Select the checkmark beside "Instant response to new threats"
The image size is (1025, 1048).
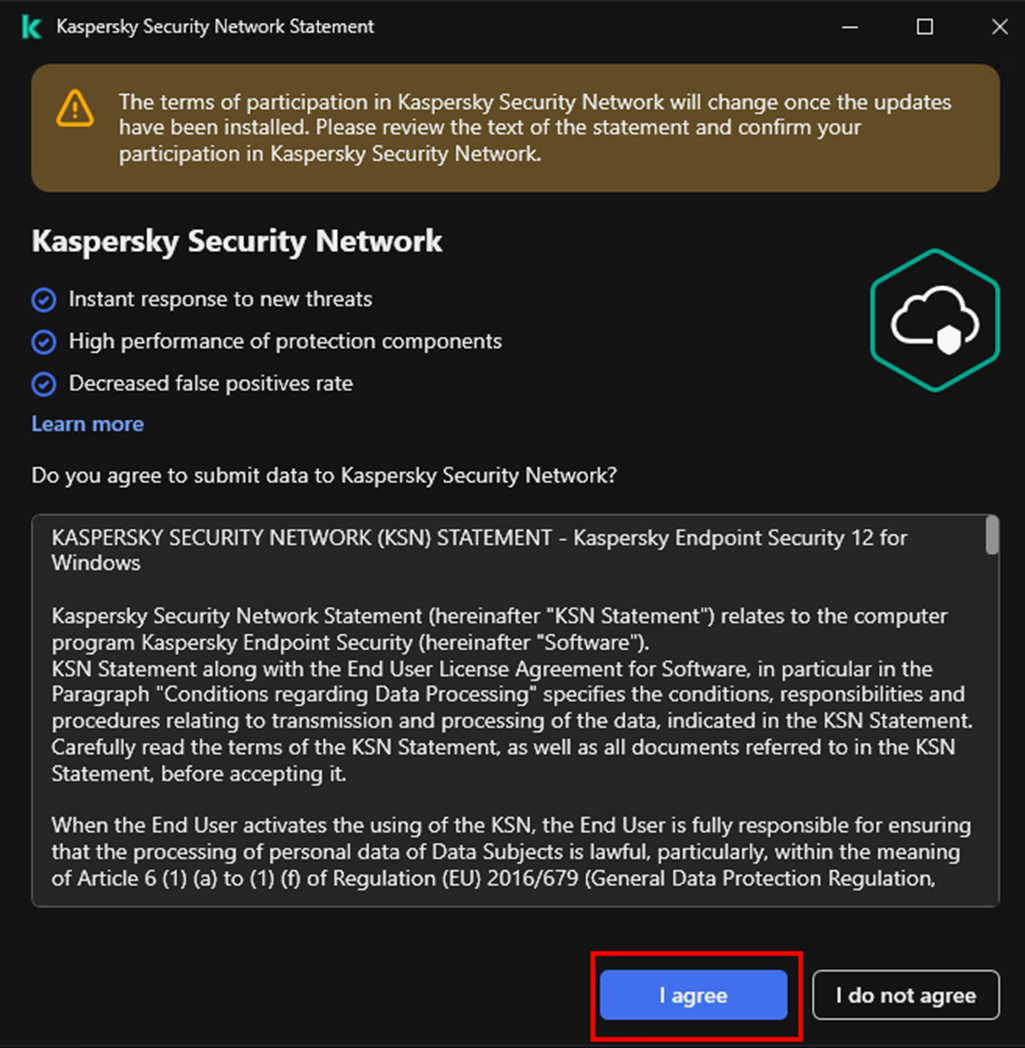pyautogui.click(x=44, y=299)
